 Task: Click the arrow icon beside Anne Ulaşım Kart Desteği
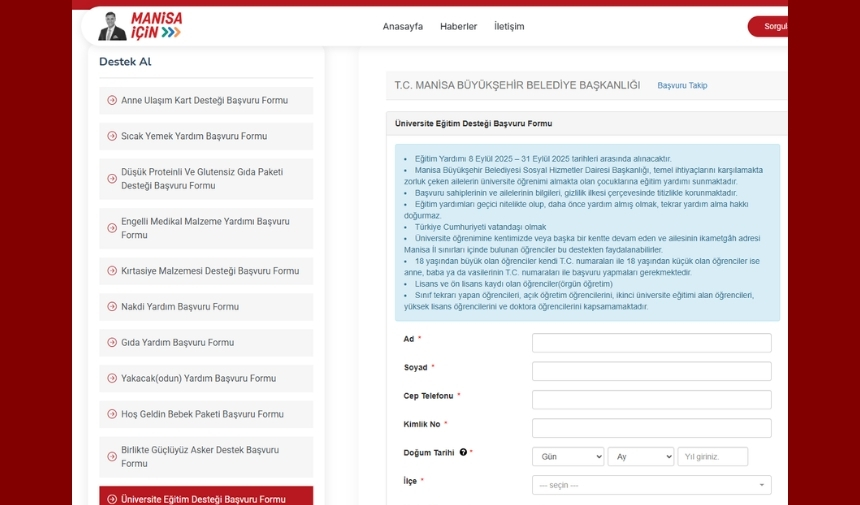point(112,100)
